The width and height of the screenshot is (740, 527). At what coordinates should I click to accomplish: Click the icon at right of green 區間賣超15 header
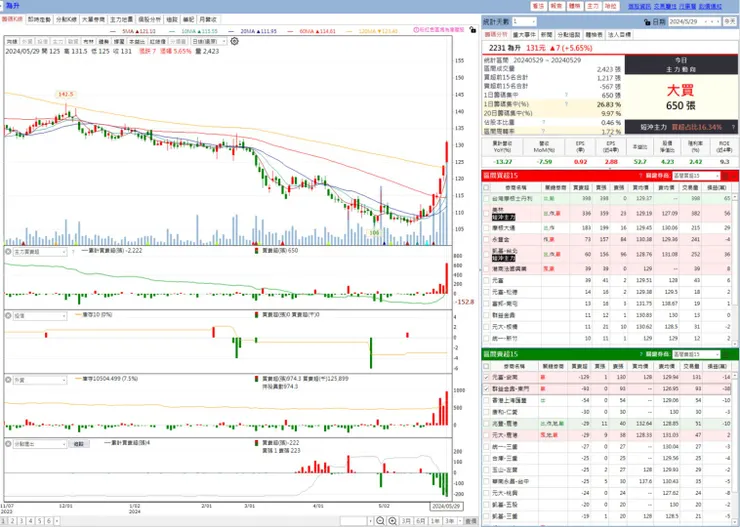[x=726, y=354]
